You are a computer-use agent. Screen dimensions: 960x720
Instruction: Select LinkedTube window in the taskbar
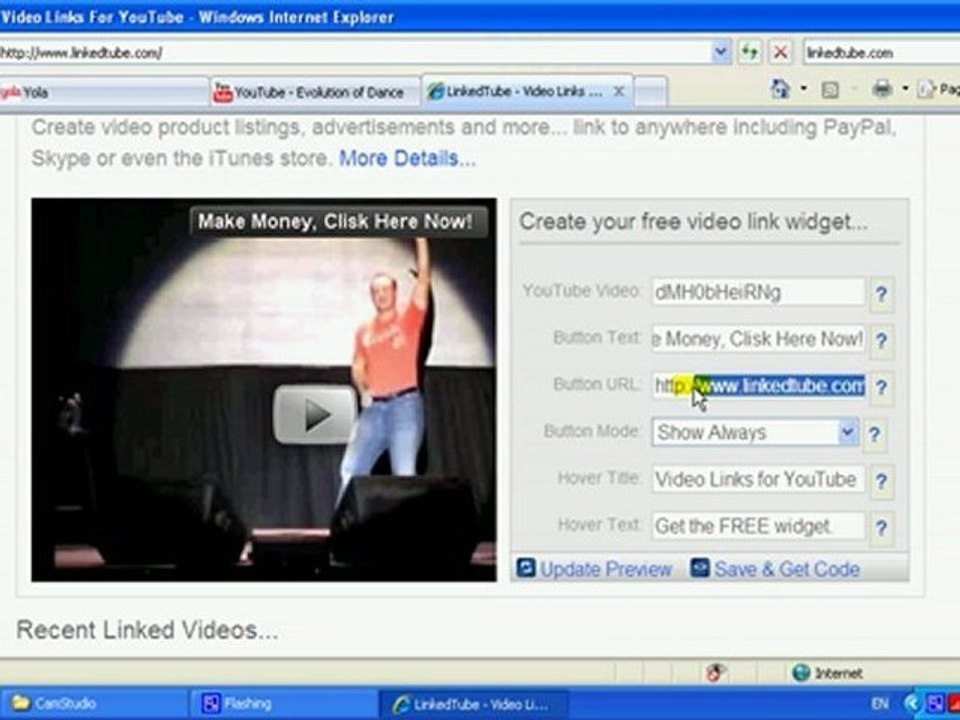coord(474,703)
